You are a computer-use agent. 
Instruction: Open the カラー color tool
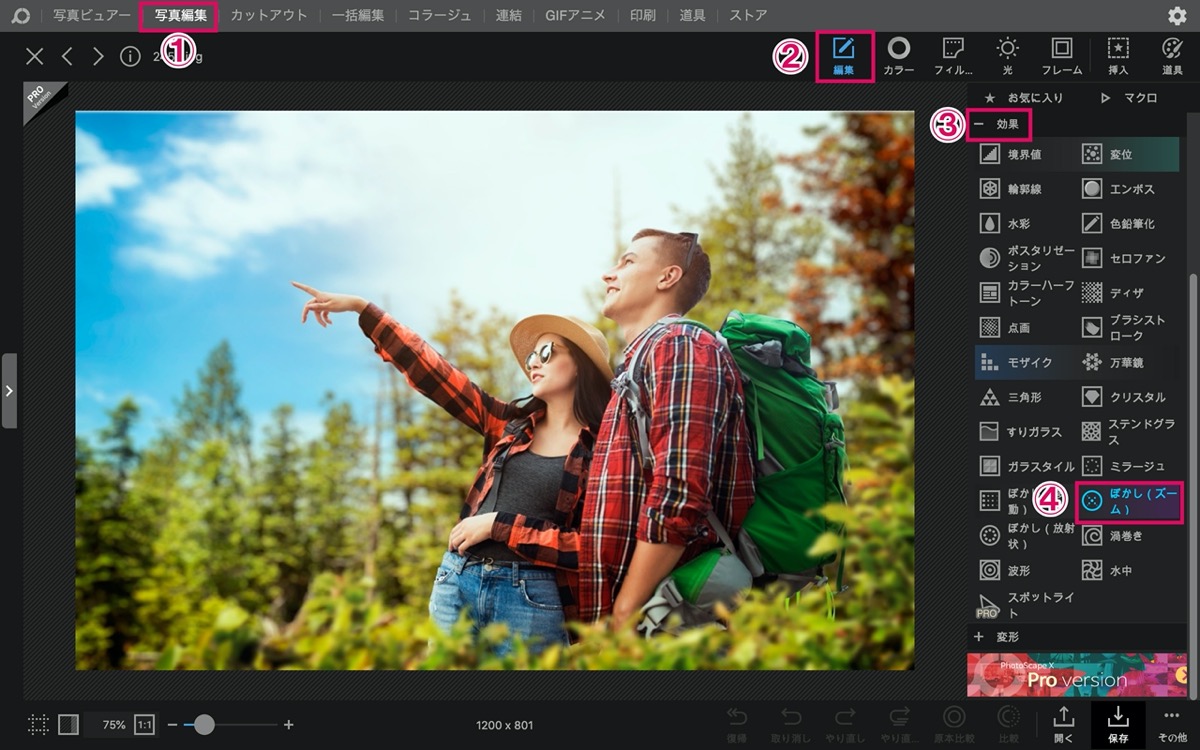(x=898, y=56)
